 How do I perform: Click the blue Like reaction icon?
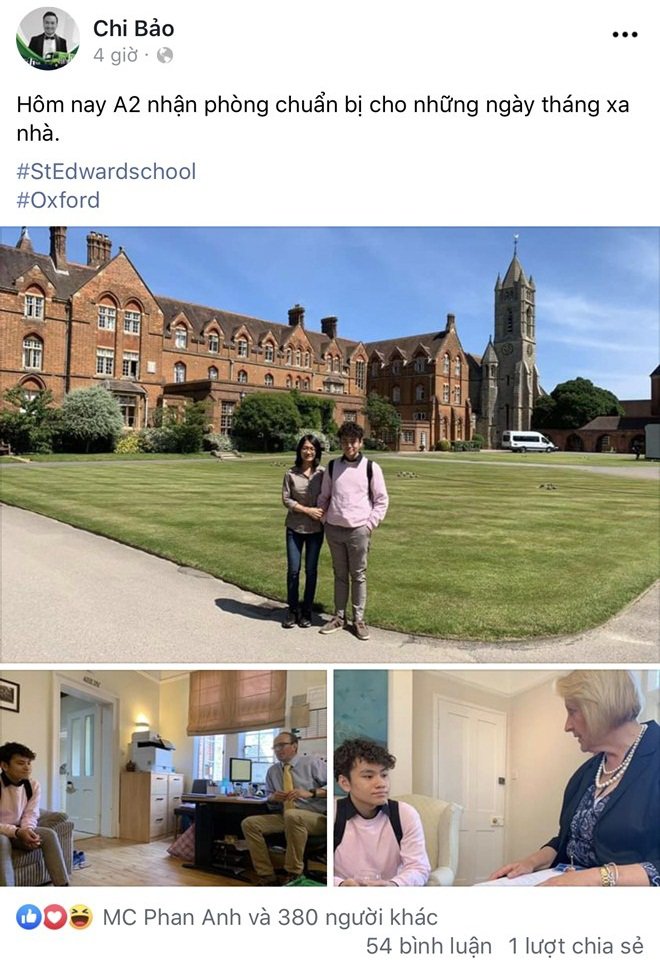(28, 917)
